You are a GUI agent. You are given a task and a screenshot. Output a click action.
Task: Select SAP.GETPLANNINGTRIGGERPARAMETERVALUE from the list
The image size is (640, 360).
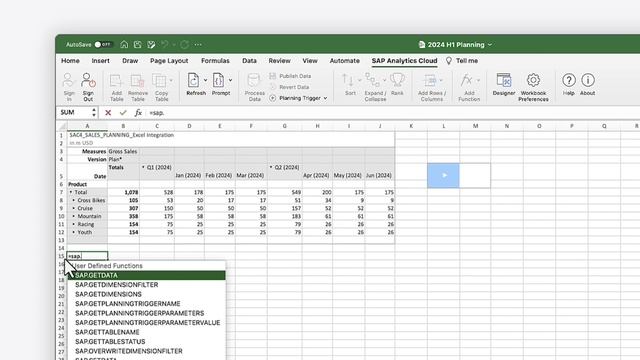coord(147,322)
